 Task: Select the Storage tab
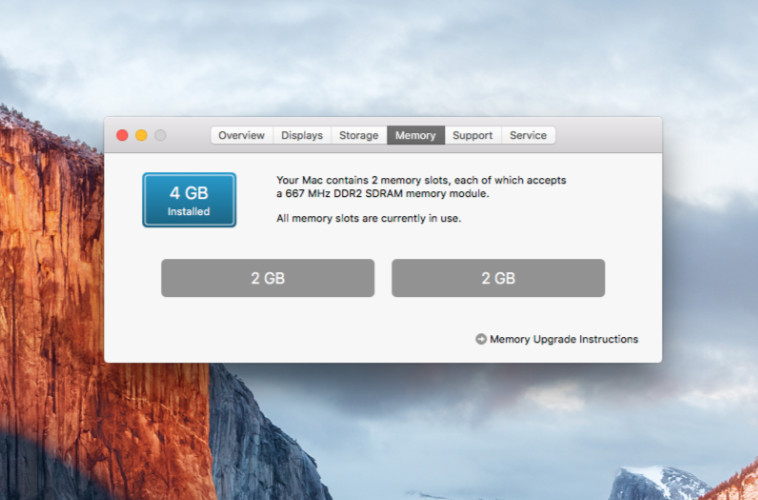pyautogui.click(x=359, y=135)
